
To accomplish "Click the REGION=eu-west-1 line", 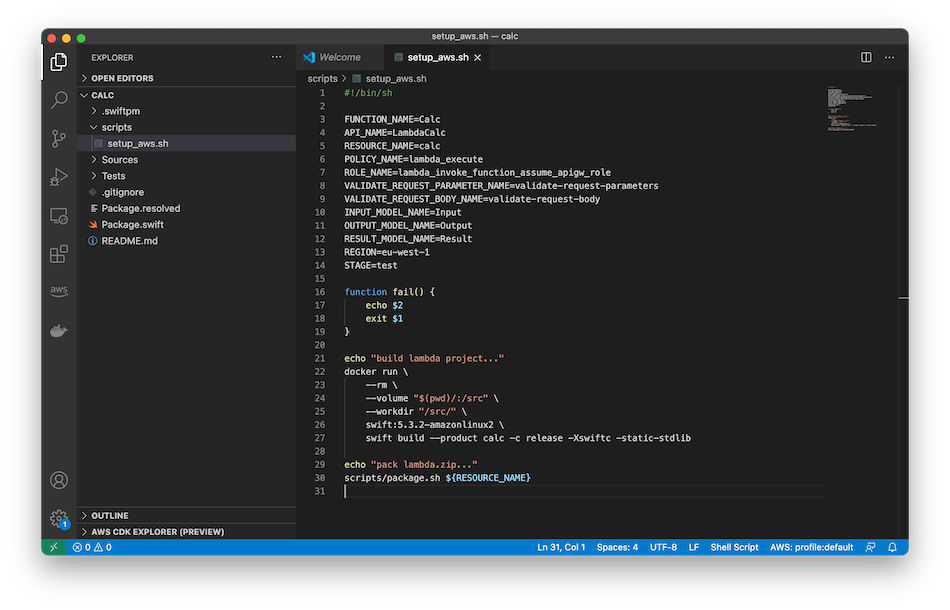I will click(387, 252).
